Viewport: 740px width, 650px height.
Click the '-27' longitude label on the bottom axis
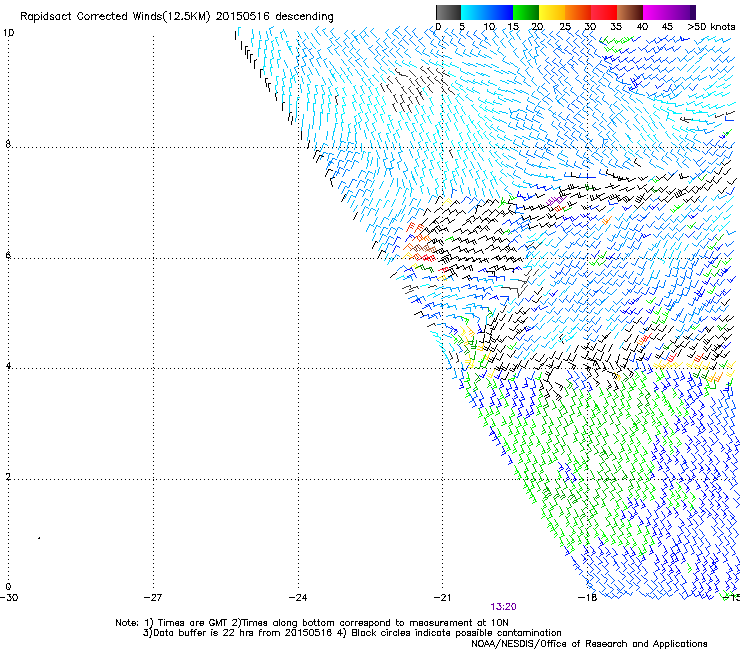(x=153, y=598)
